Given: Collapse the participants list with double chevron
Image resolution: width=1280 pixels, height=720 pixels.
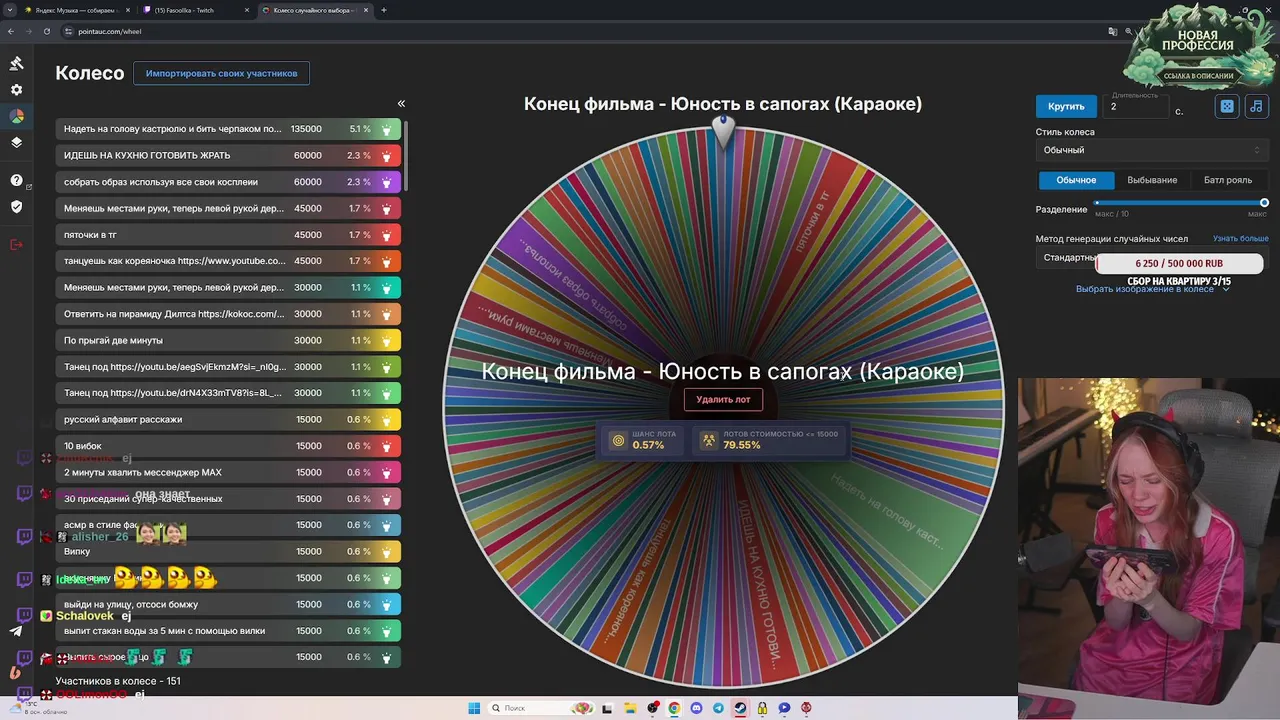Looking at the screenshot, I should point(401,104).
